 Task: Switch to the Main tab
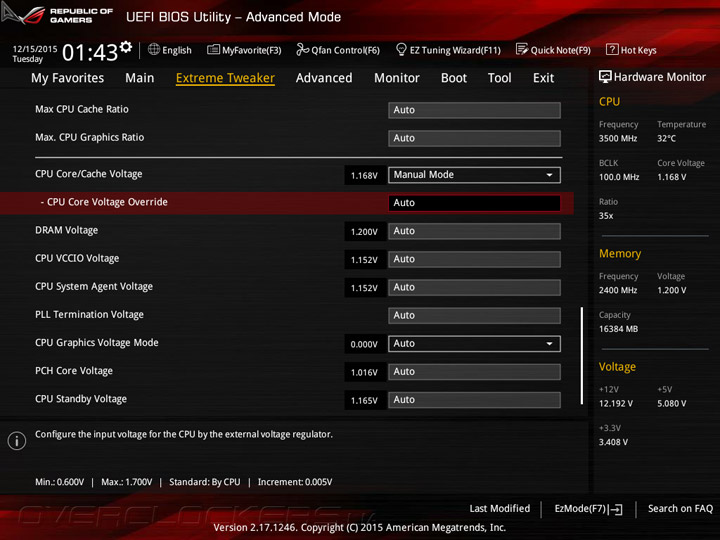(x=140, y=78)
